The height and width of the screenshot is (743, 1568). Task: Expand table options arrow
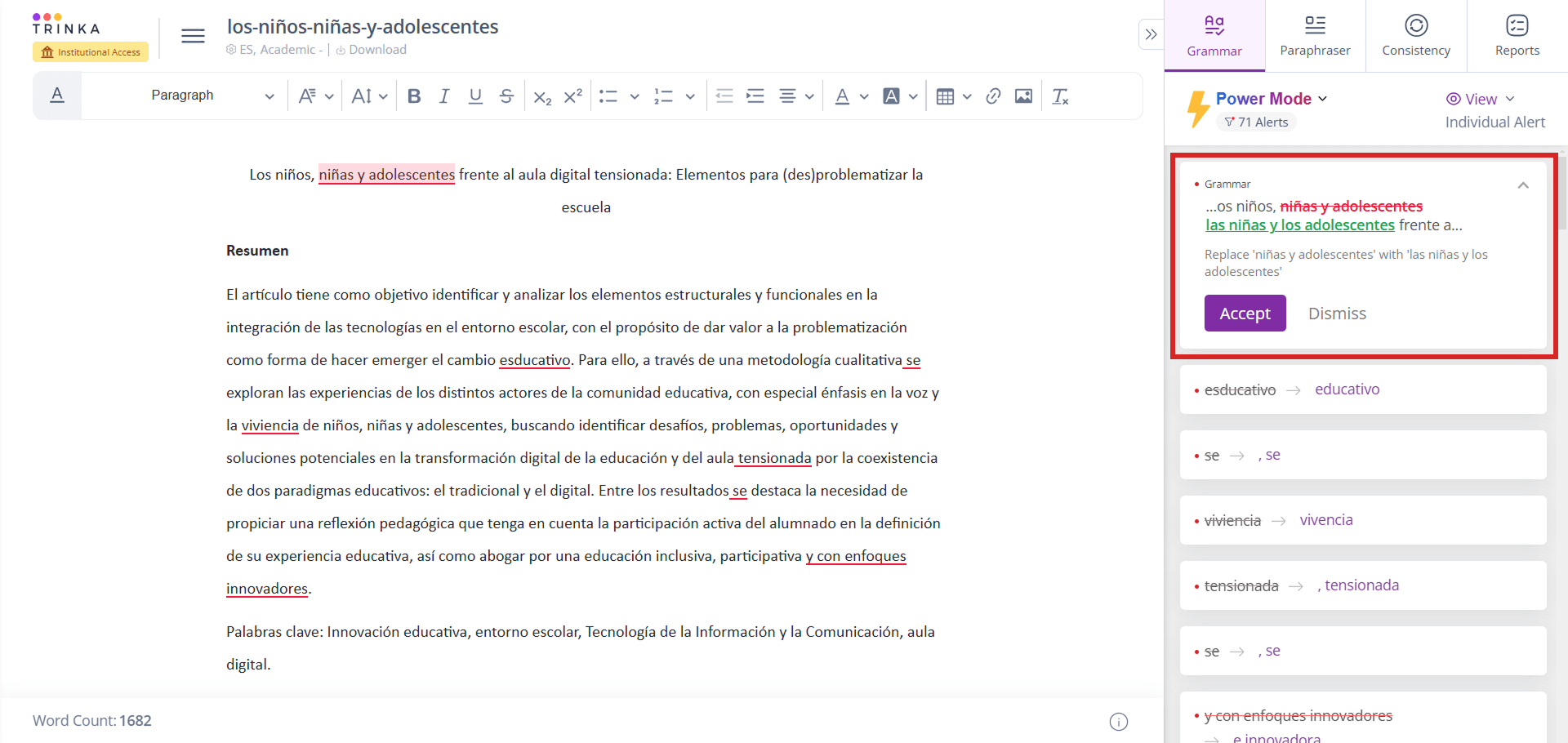point(967,96)
